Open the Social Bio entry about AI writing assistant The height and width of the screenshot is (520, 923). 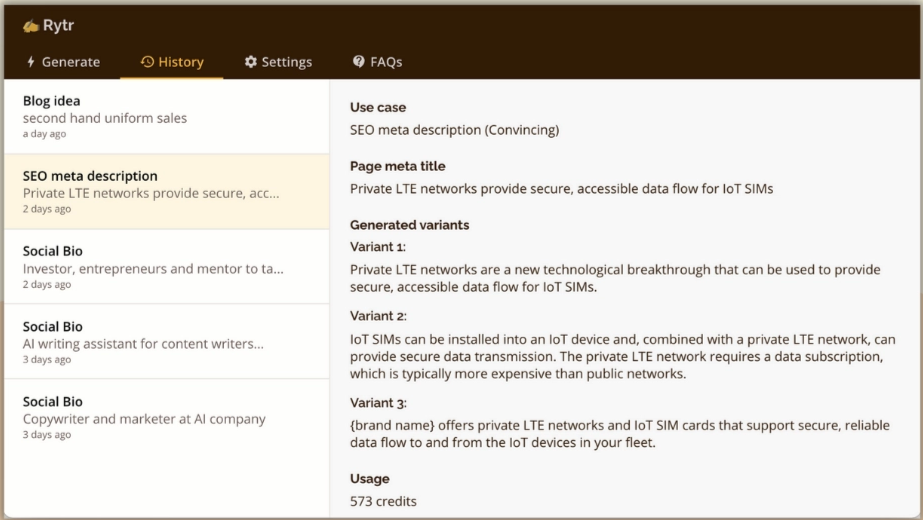(167, 342)
